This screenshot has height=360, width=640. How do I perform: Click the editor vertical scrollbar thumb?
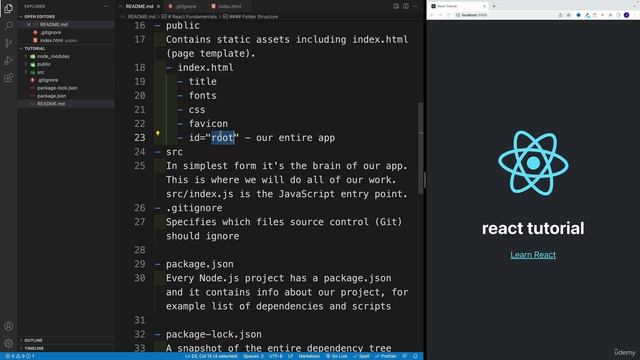point(420,148)
